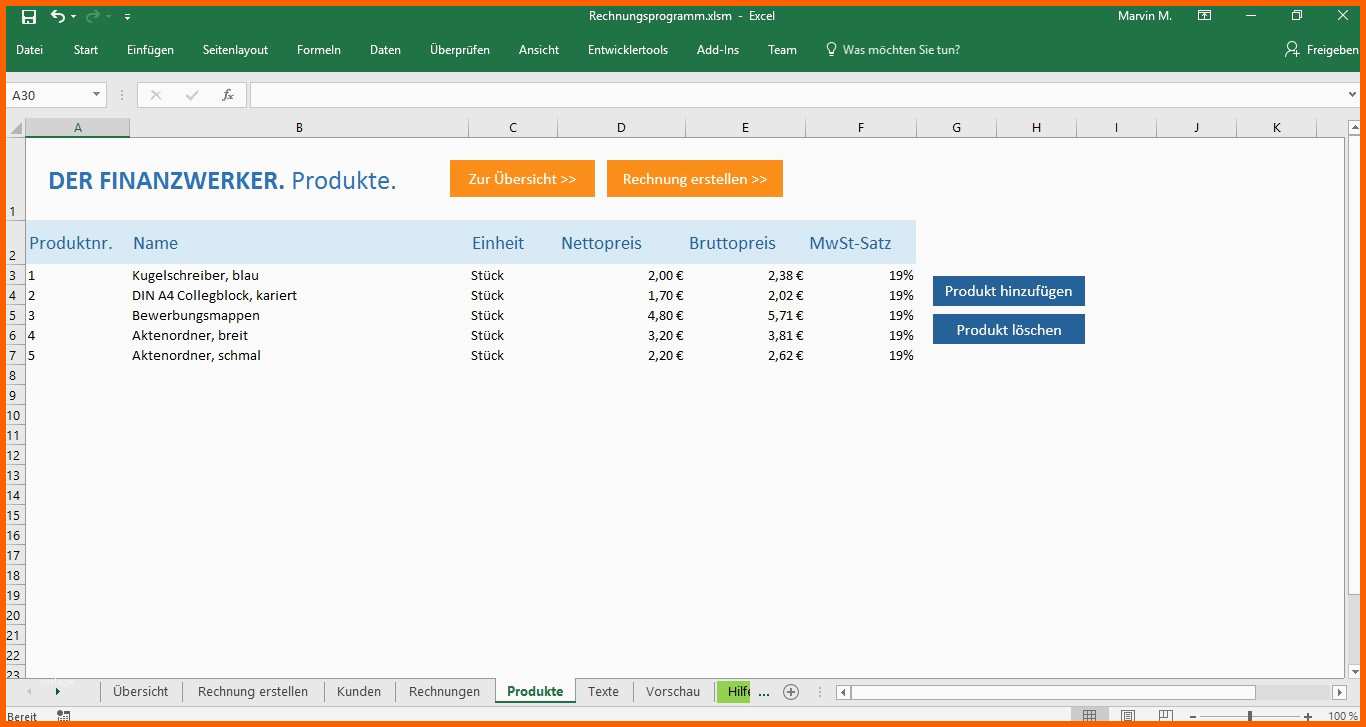Select the Normal view icon in status bar
Screen dimensions: 1366x727
point(1090,716)
